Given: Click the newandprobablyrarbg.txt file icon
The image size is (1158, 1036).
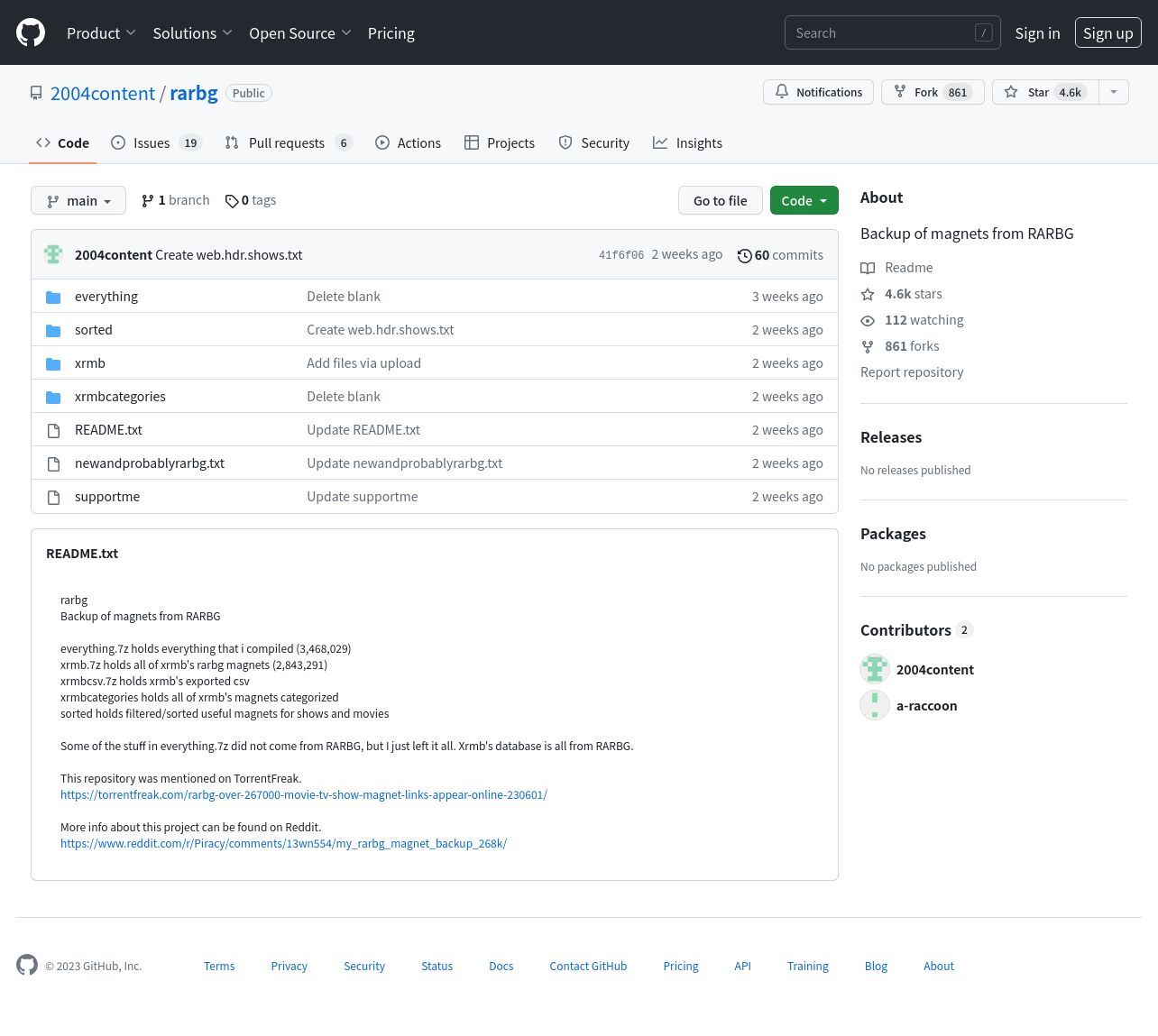Looking at the screenshot, I should point(53,463).
